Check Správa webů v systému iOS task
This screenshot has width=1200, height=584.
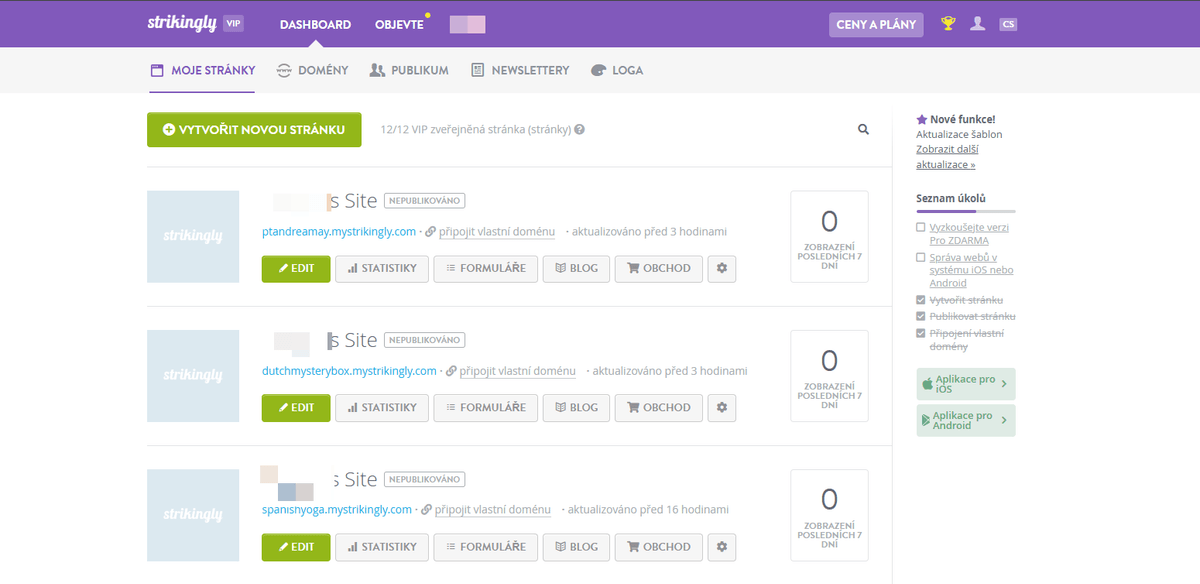coord(921,258)
